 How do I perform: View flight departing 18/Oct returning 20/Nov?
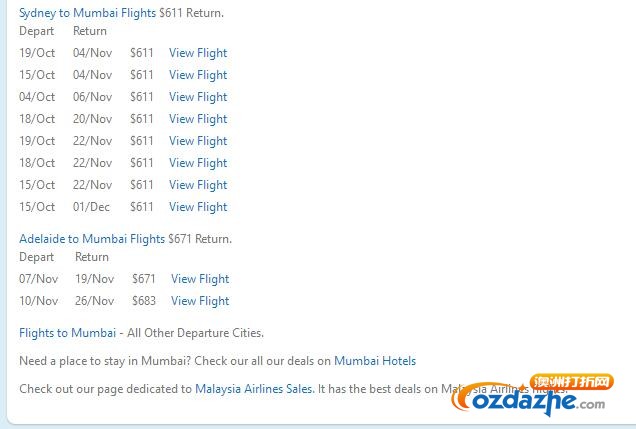tap(198, 119)
